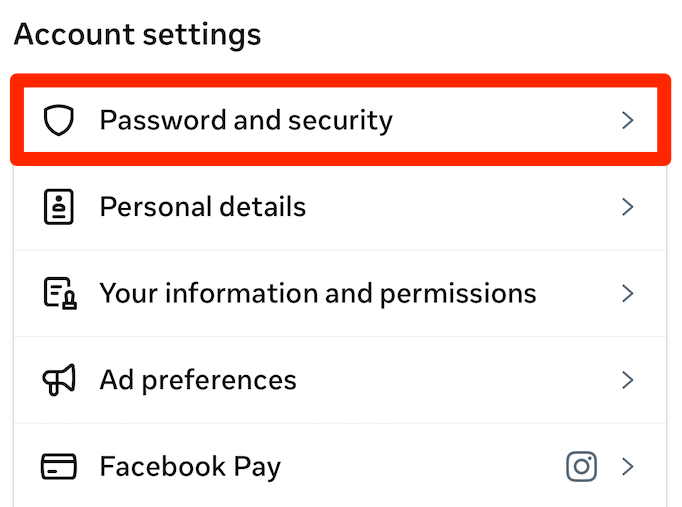Click the ID card icon for Personal details
682x507 pixels.
tap(59, 207)
